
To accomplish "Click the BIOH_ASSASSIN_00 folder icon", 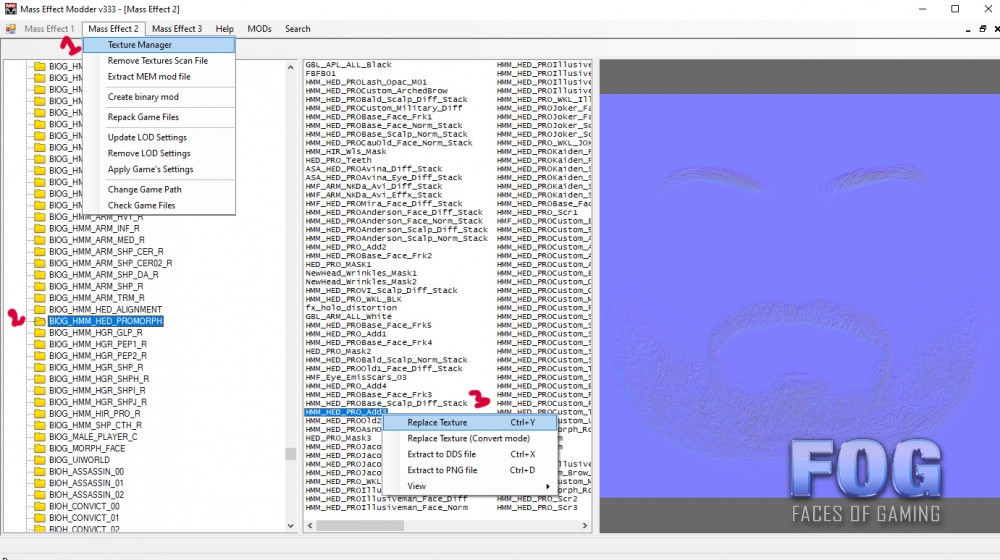I will tap(40, 471).
